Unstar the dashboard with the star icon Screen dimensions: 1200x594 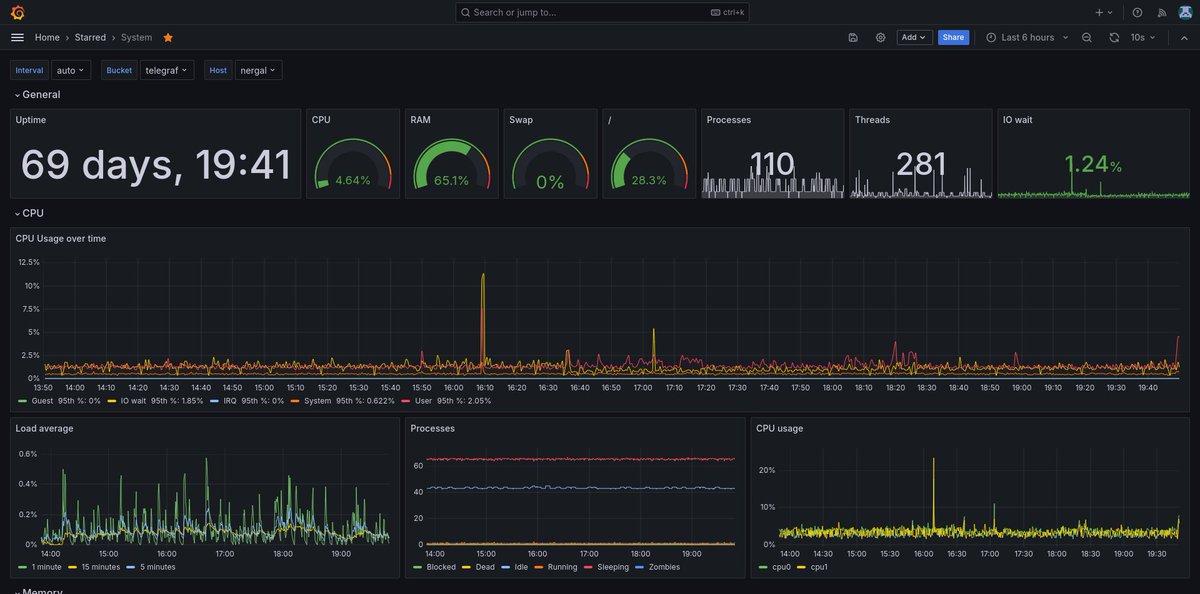pyautogui.click(x=168, y=37)
